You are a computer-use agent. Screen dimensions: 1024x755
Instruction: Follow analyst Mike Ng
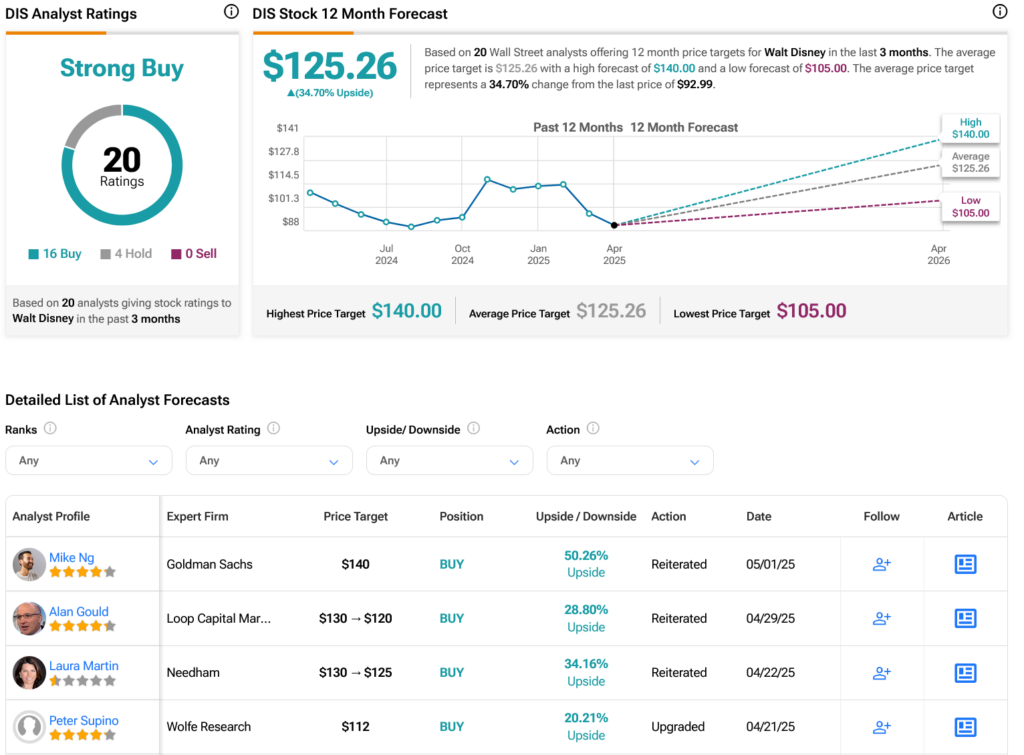click(x=882, y=564)
